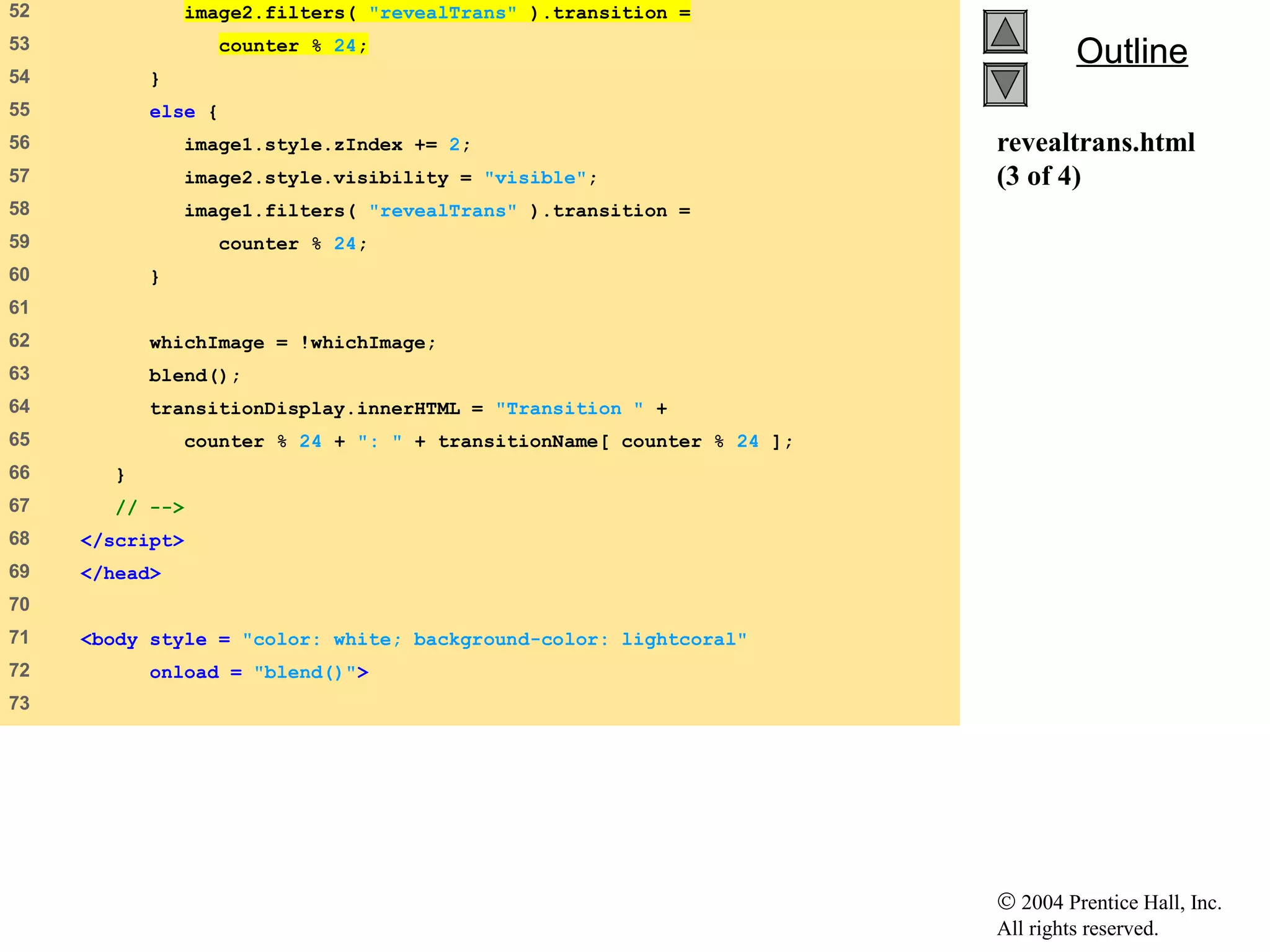Click 'image1.style.zIndex += 2;' line

tap(327, 145)
